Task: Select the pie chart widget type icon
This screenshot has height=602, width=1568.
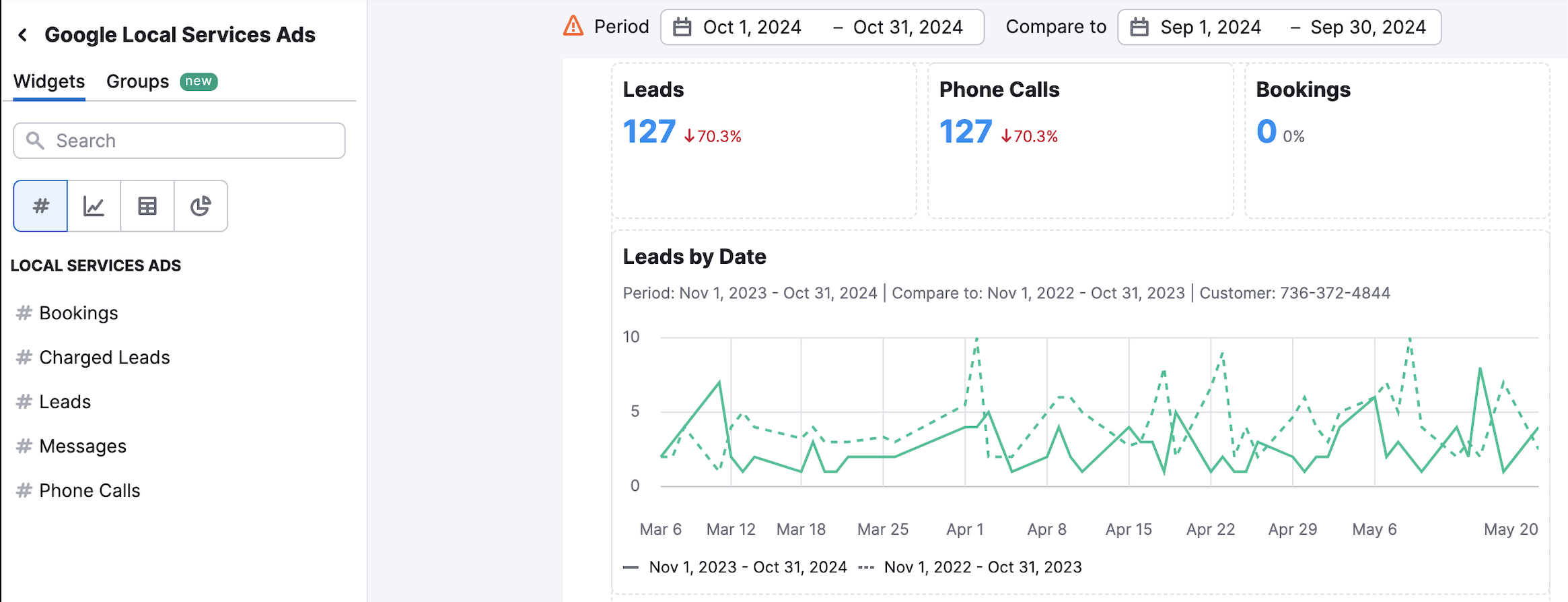Action: pyautogui.click(x=200, y=205)
